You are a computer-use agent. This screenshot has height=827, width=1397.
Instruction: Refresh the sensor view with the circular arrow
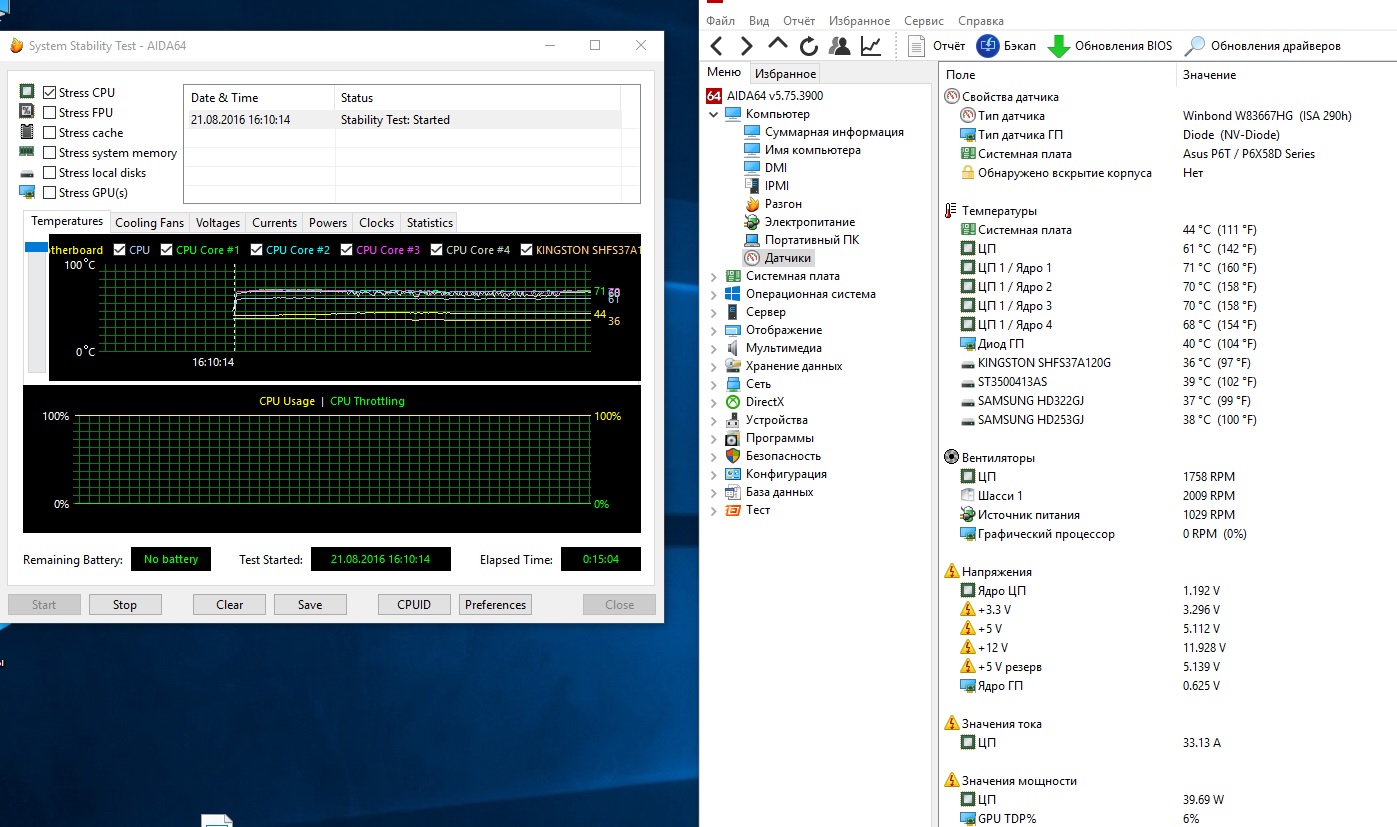(x=809, y=46)
